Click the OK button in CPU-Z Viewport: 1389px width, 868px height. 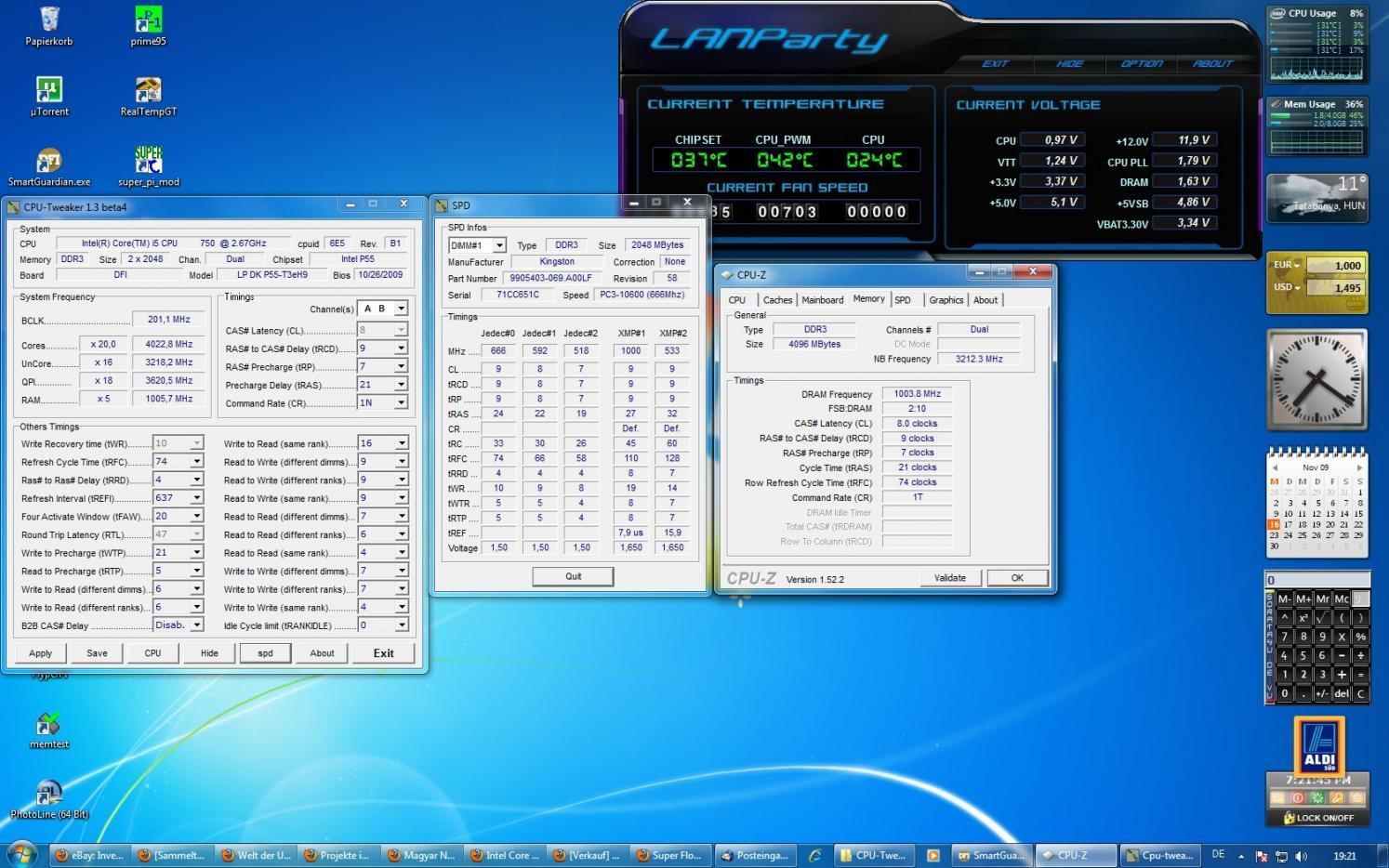point(1017,578)
